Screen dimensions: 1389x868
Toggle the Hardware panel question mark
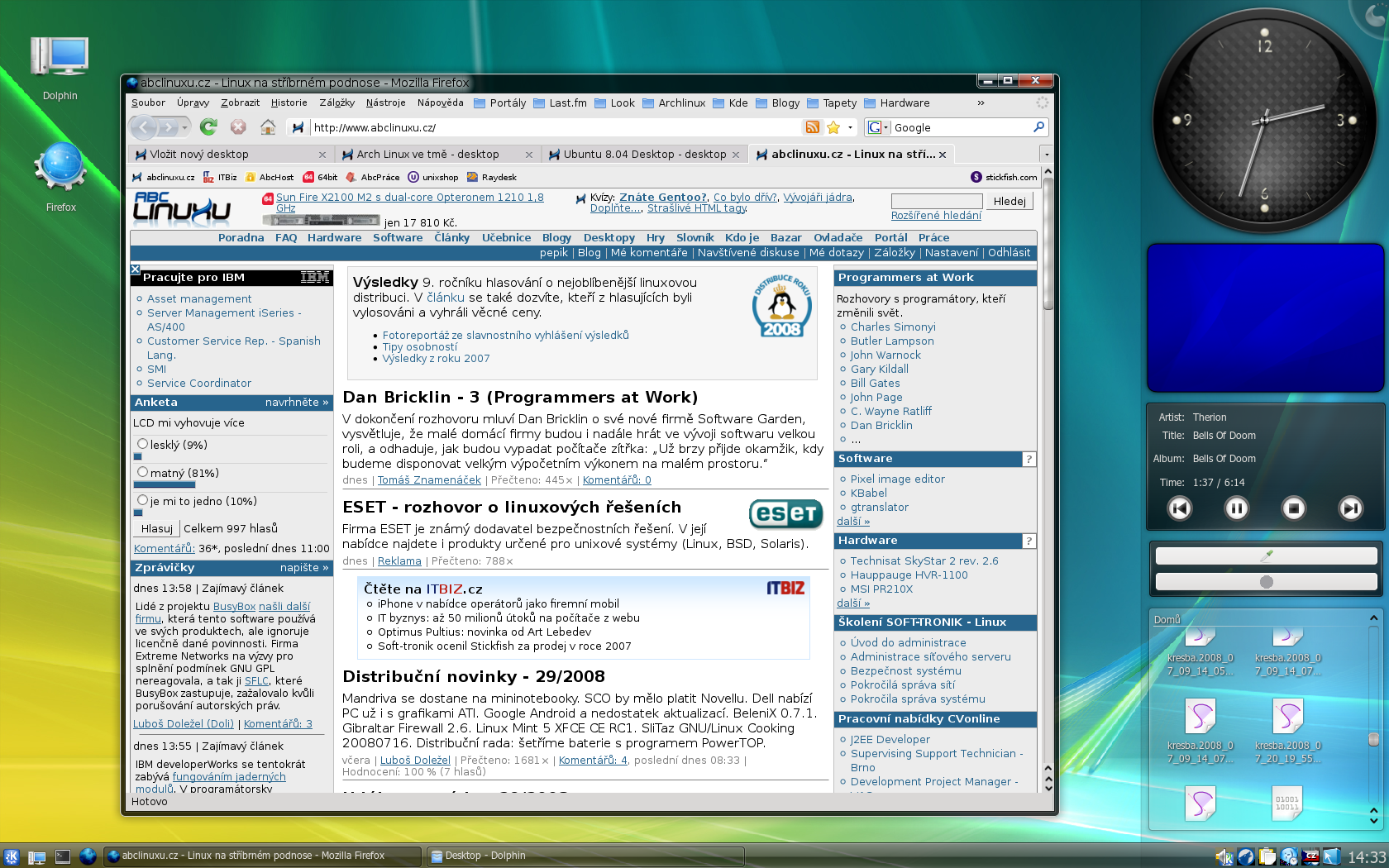coord(1029,541)
